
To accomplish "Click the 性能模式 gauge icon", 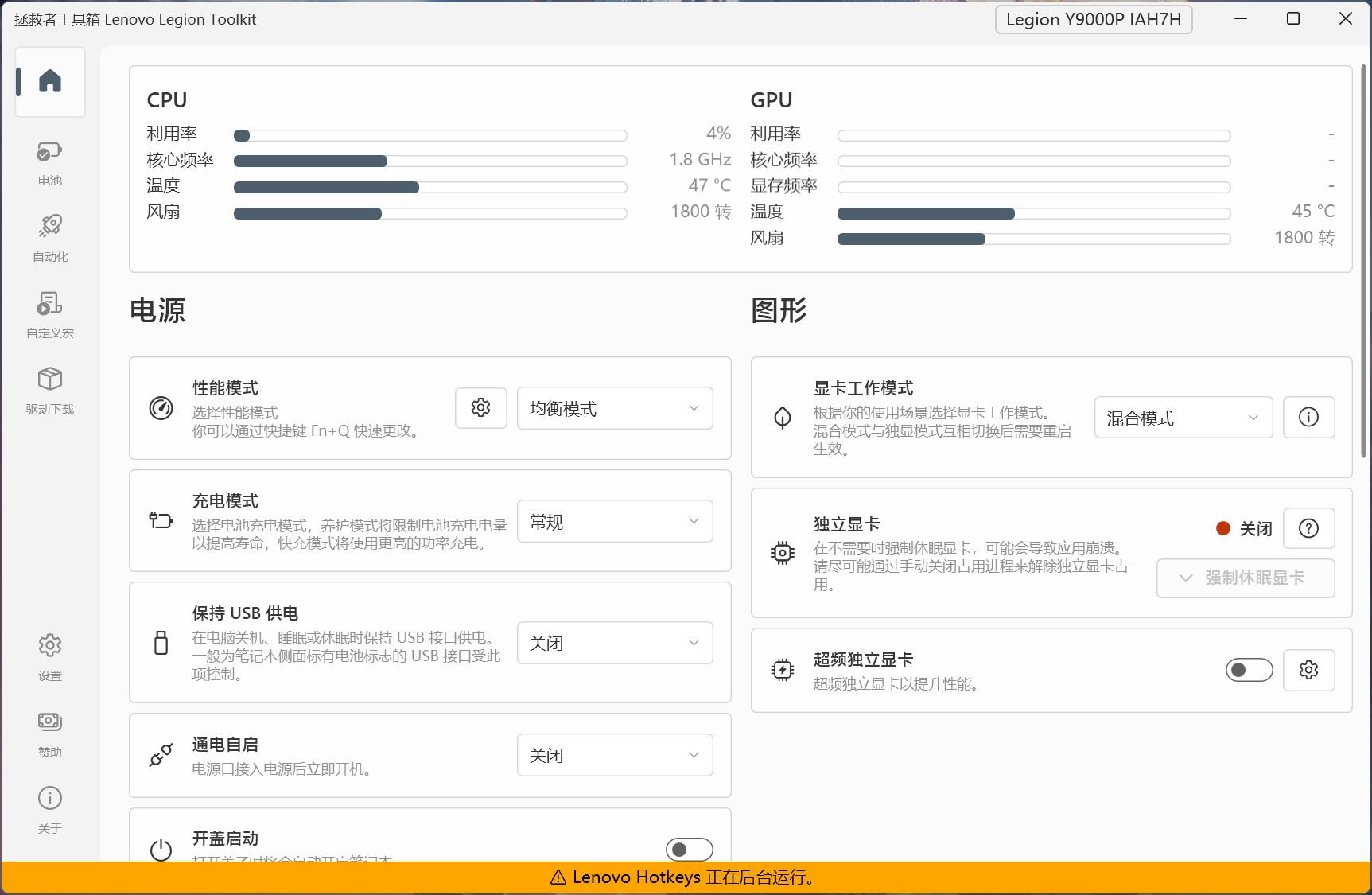I will pos(161,408).
